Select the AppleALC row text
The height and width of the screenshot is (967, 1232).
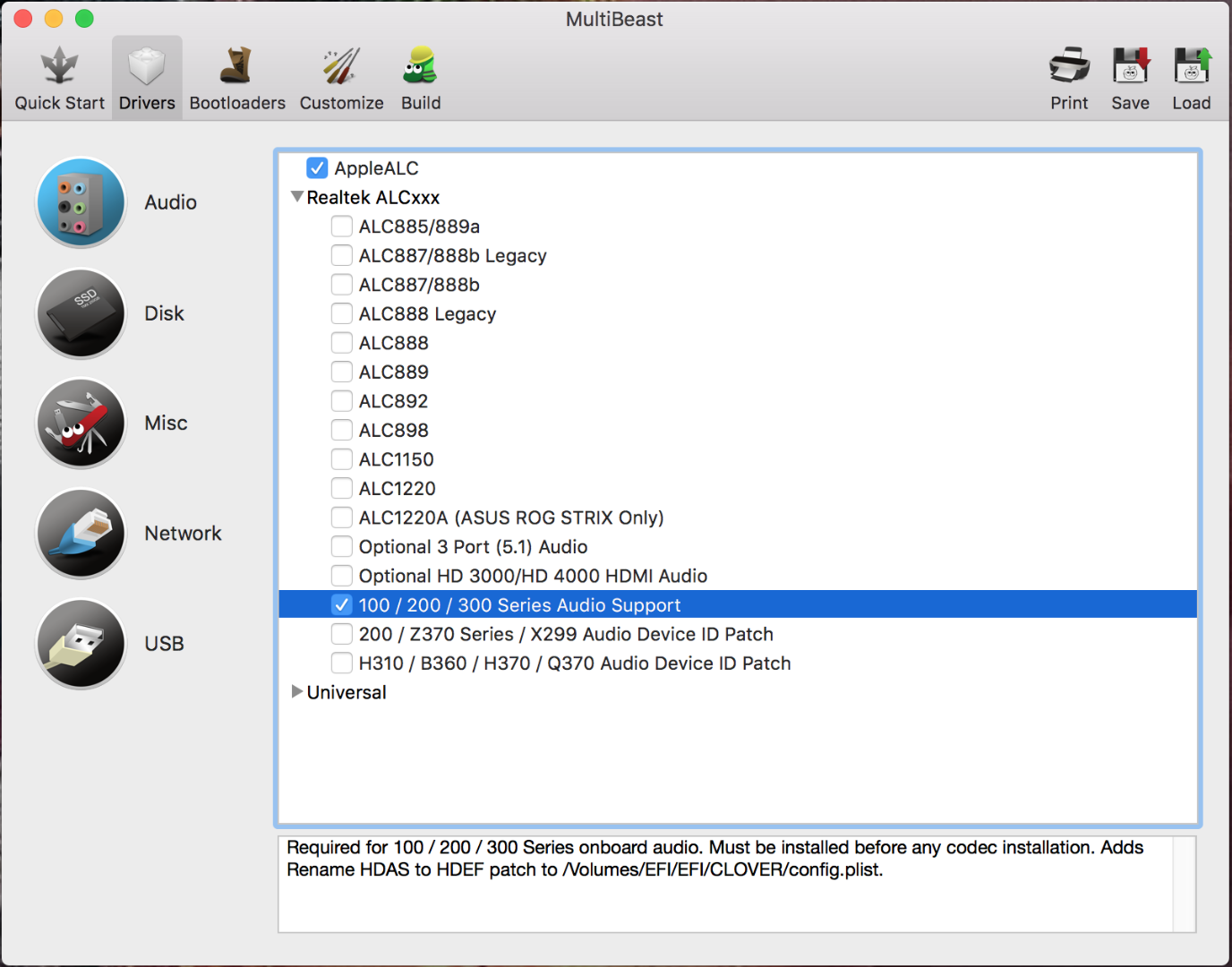click(376, 168)
